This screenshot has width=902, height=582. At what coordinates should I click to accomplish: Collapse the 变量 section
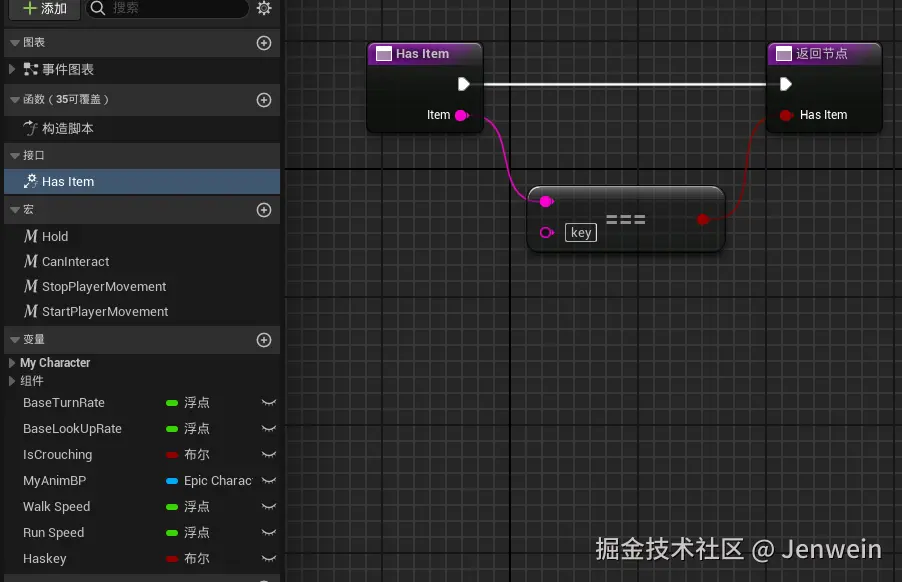(x=15, y=340)
